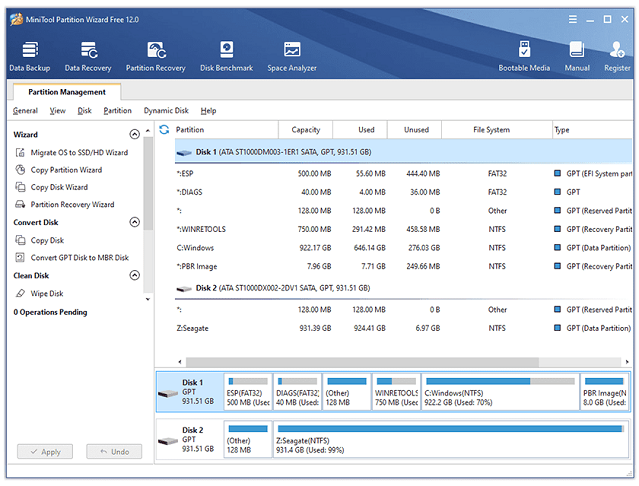This screenshot has height=486, width=639.
Task: Create Bootable Media
Action: (524, 56)
